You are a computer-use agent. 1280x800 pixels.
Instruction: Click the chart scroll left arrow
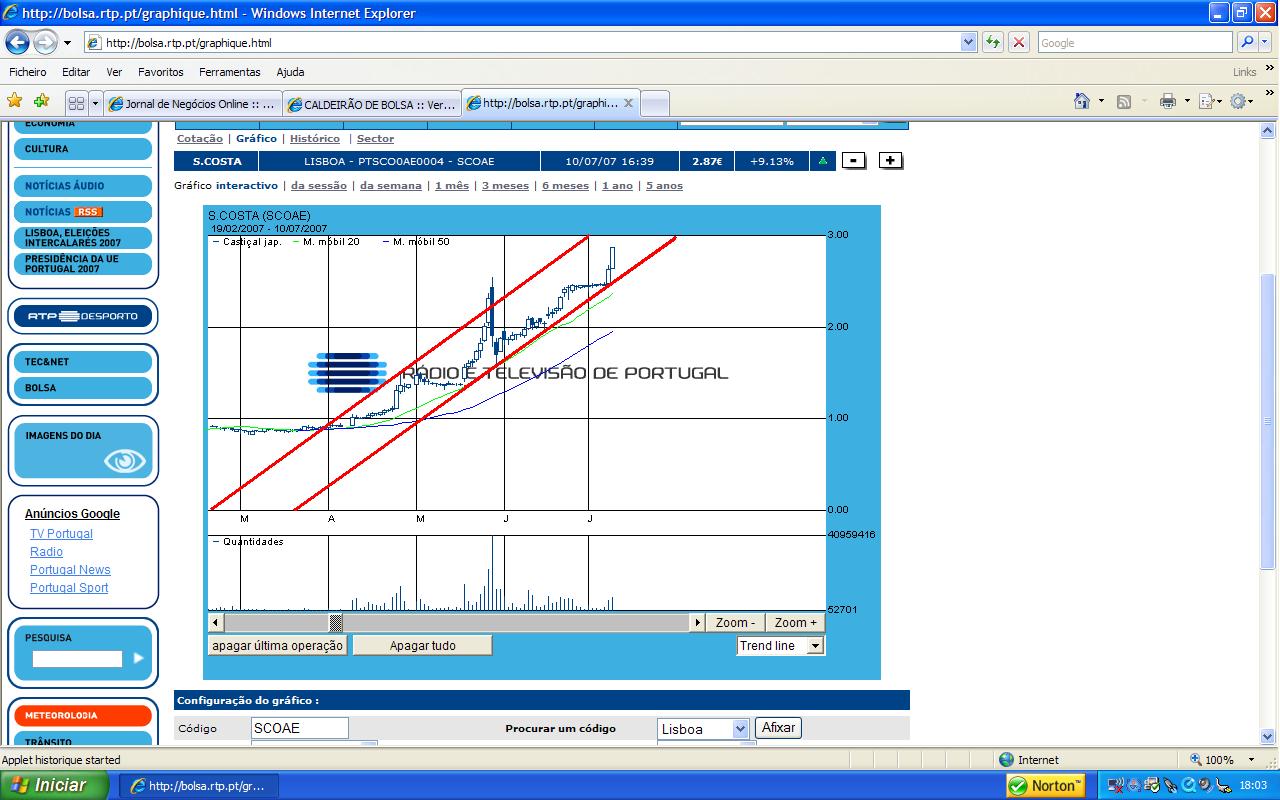click(216, 622)
